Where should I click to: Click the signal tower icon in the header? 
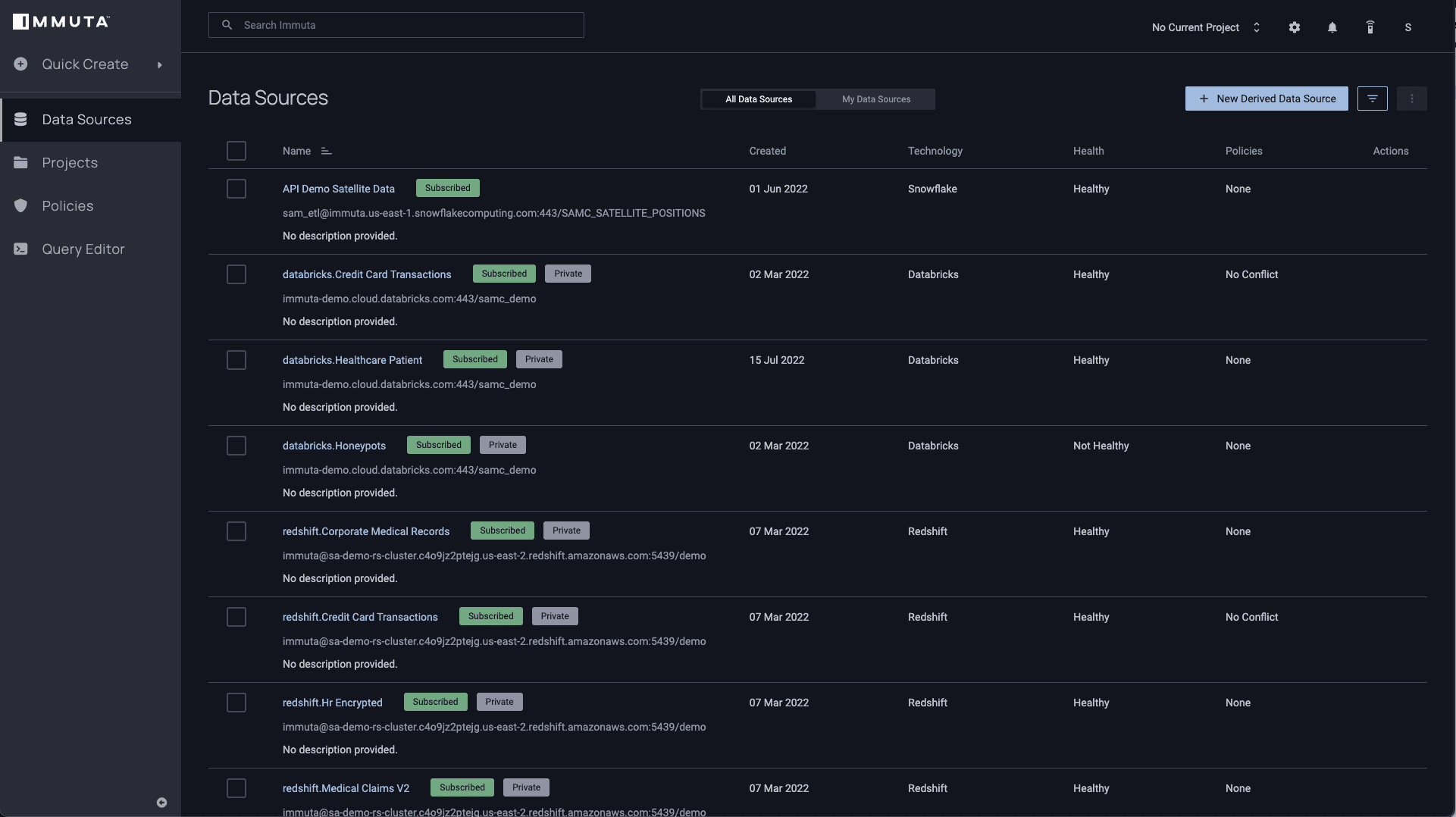tap(1370, 27)
